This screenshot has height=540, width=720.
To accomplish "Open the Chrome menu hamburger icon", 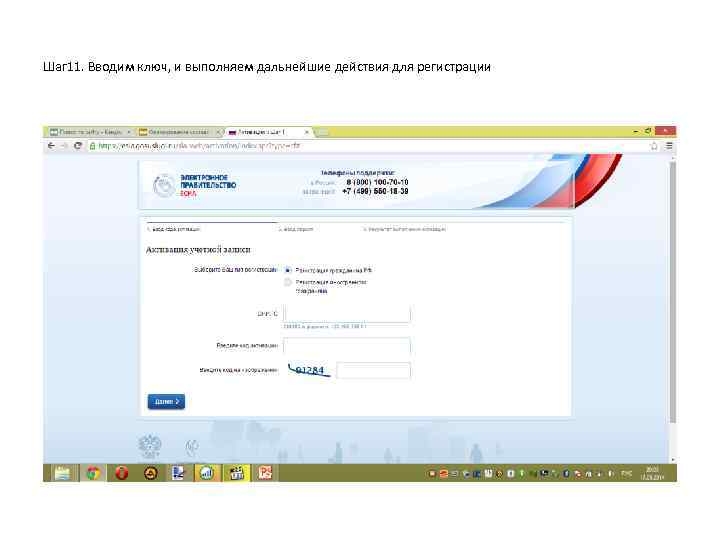I will click(x=669, y=146).
